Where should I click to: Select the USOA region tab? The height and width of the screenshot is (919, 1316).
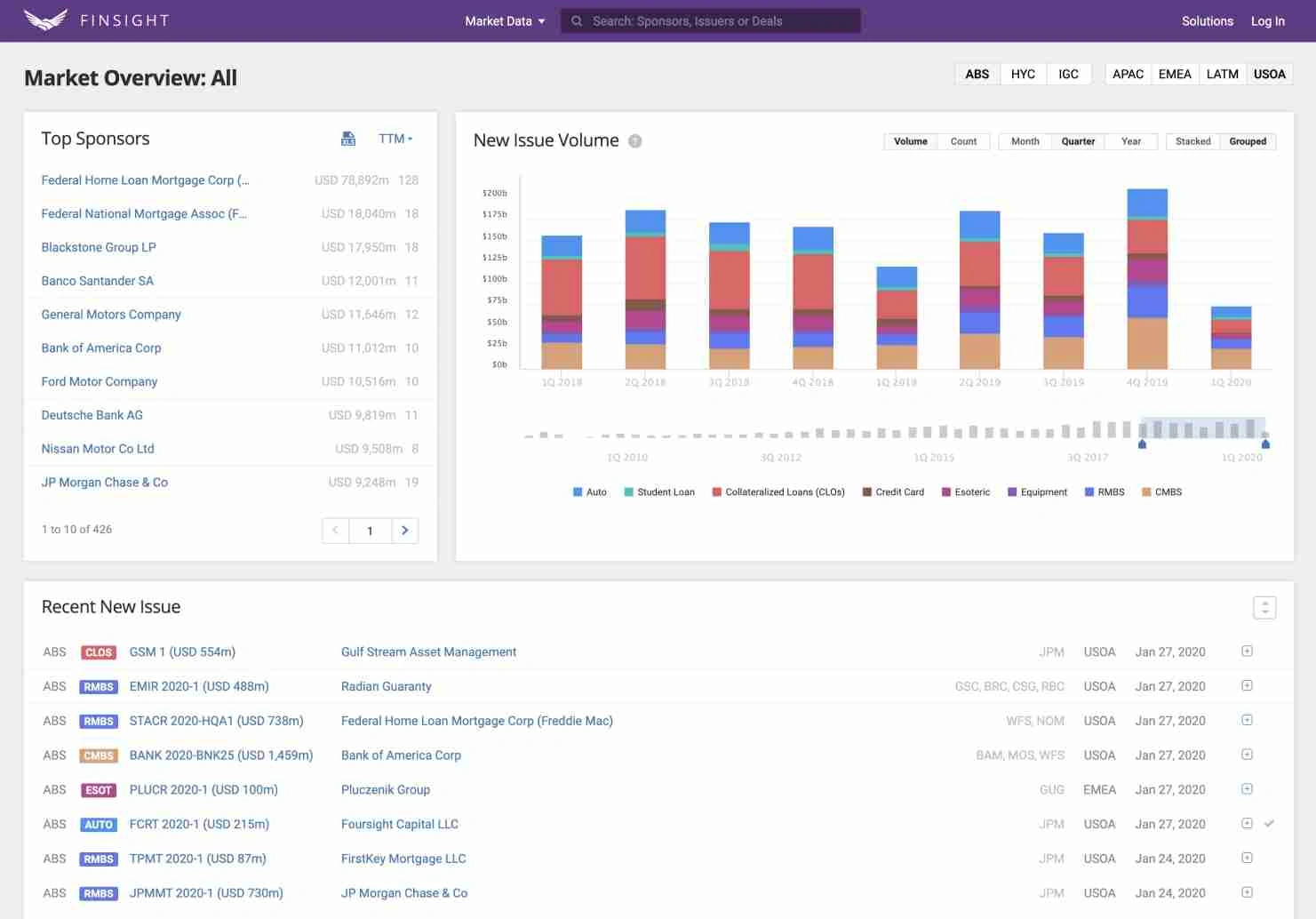click(1270, 74)
